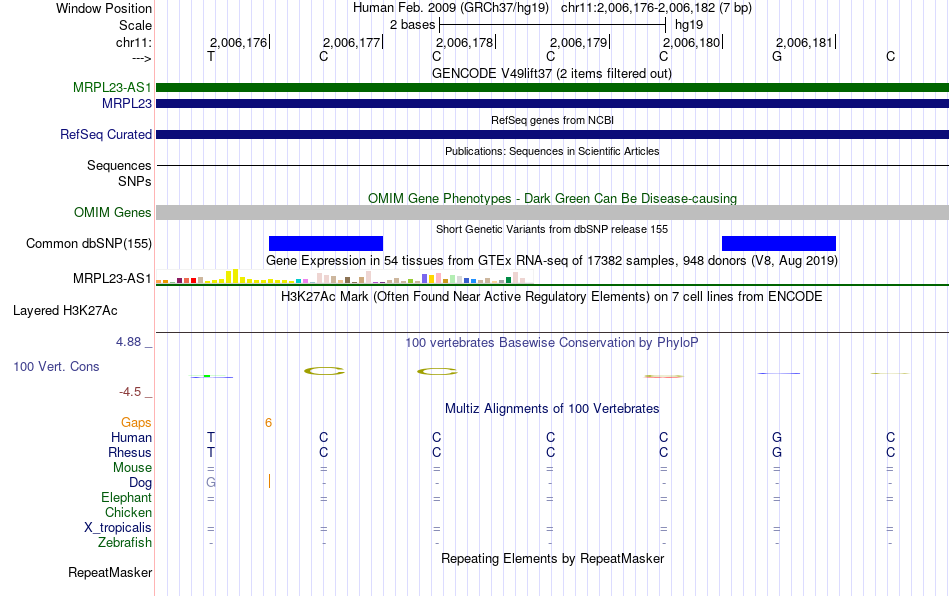
Task: Click the H3K27Ac Mark track title
Action: 552,296
